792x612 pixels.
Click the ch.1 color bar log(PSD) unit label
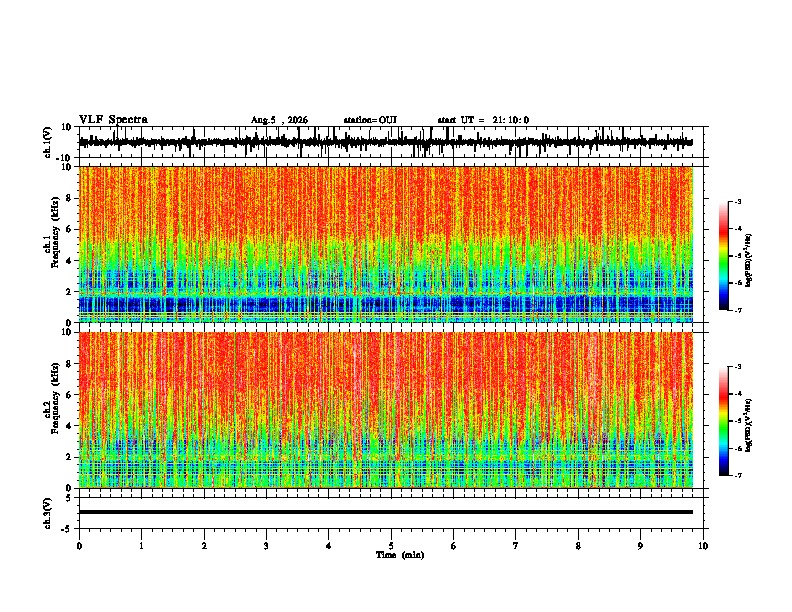click(749, 261)
